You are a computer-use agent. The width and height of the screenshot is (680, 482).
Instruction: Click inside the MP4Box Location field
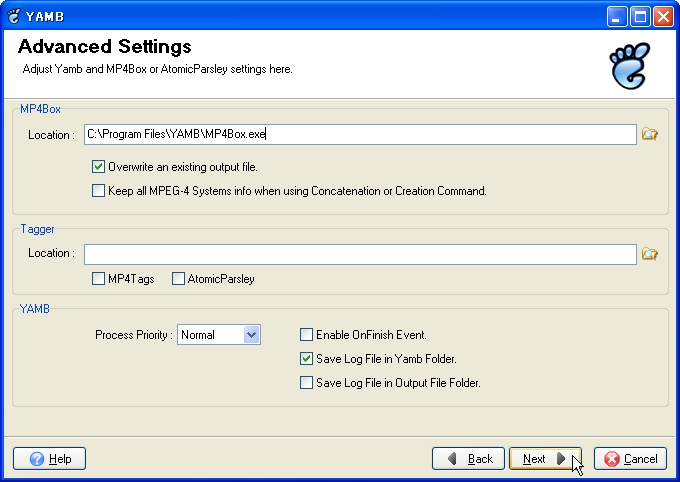click(x=360, y=134)
